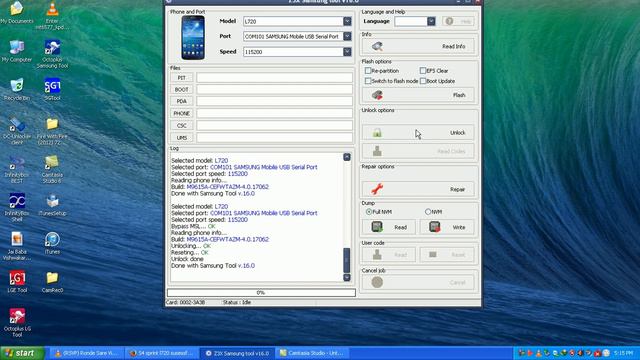Click the Flash button

point(418,95)
